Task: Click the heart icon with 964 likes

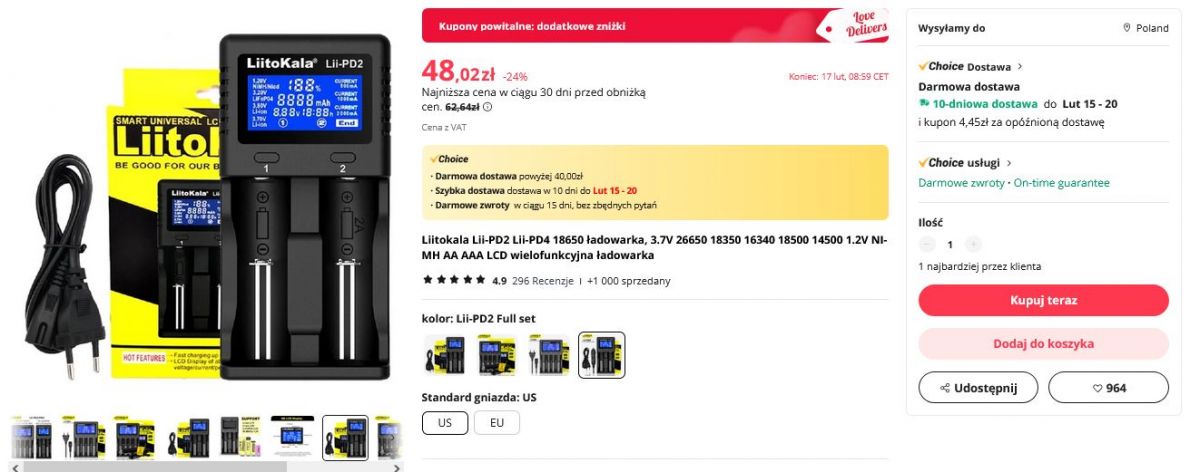Action: tap(1096, 388)
